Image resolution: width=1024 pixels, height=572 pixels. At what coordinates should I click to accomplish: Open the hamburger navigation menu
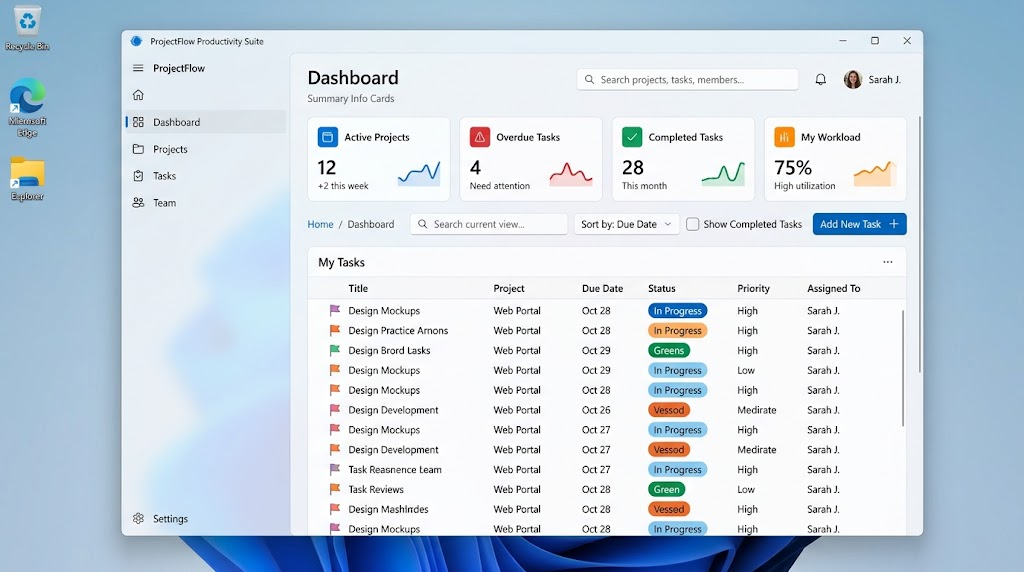click(x=138, y=68)
